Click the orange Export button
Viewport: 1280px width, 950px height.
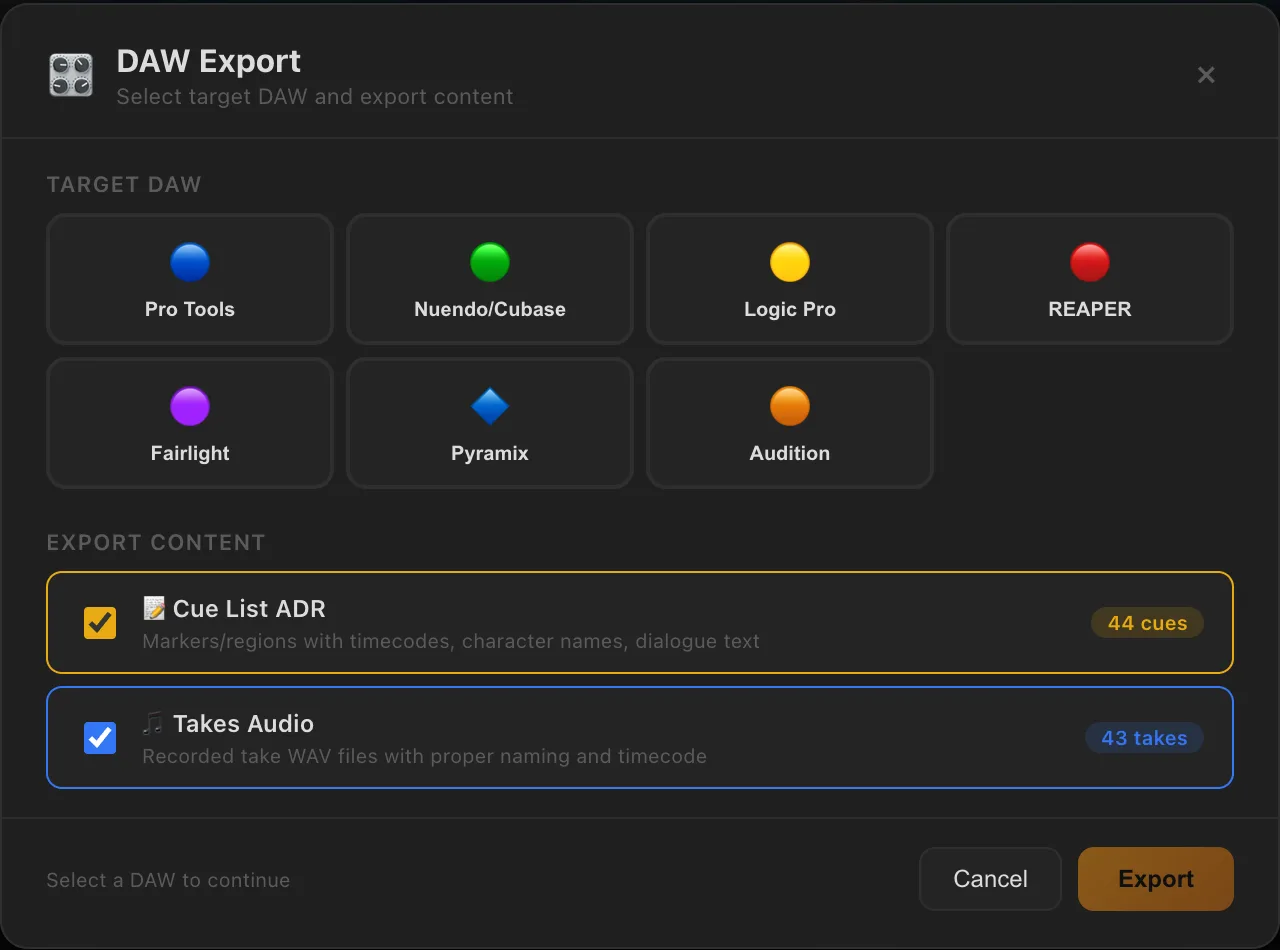tap(1156, 879)
